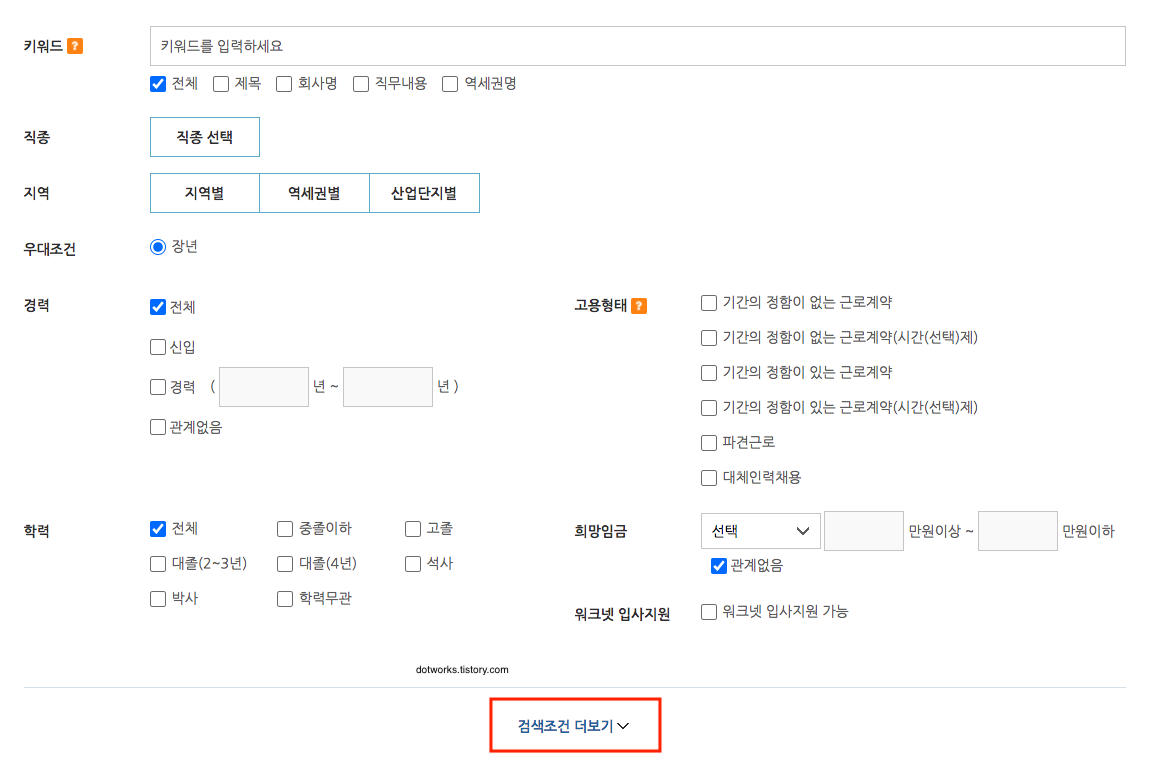Enable the 파견근로 employment type
The width and height of the screenshot is (1151, 762).
[x=708, y=442]
